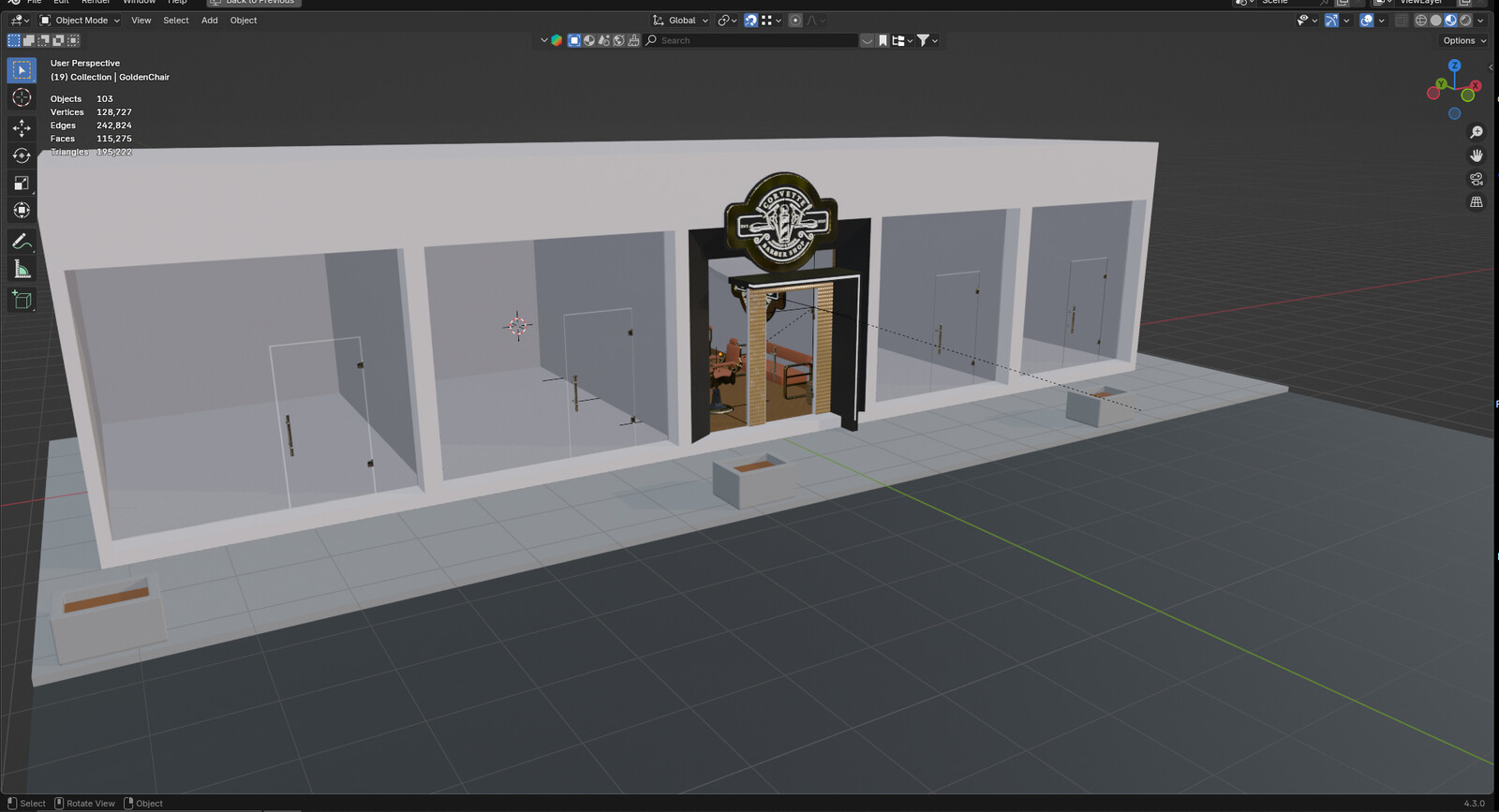1499x812 pixels.
Task: Click the bookmark icon right of search
Action: pyautogui.click(x=883, y=40)
